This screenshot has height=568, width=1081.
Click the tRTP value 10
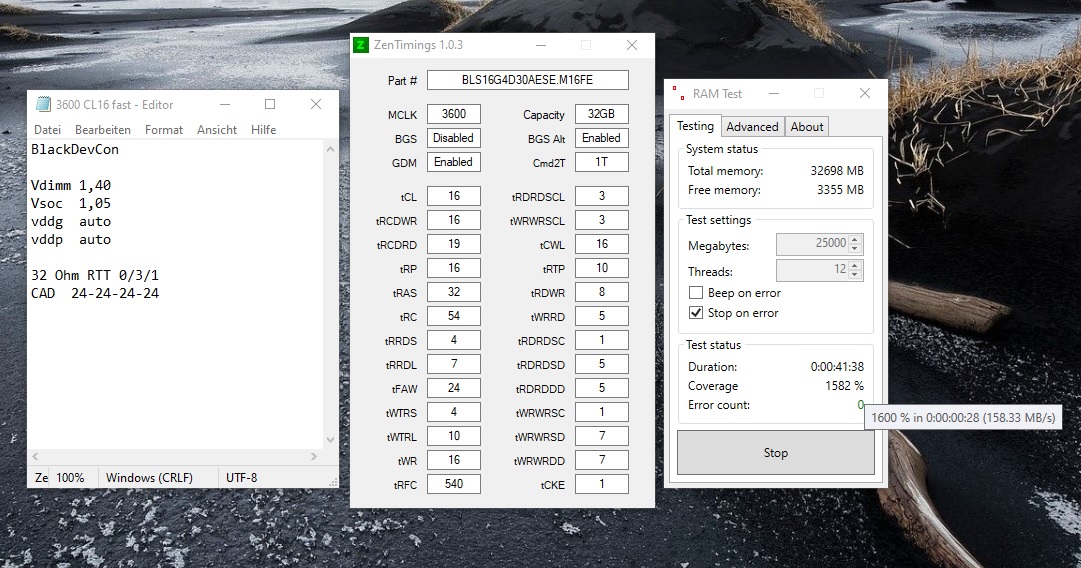[602, 268]
